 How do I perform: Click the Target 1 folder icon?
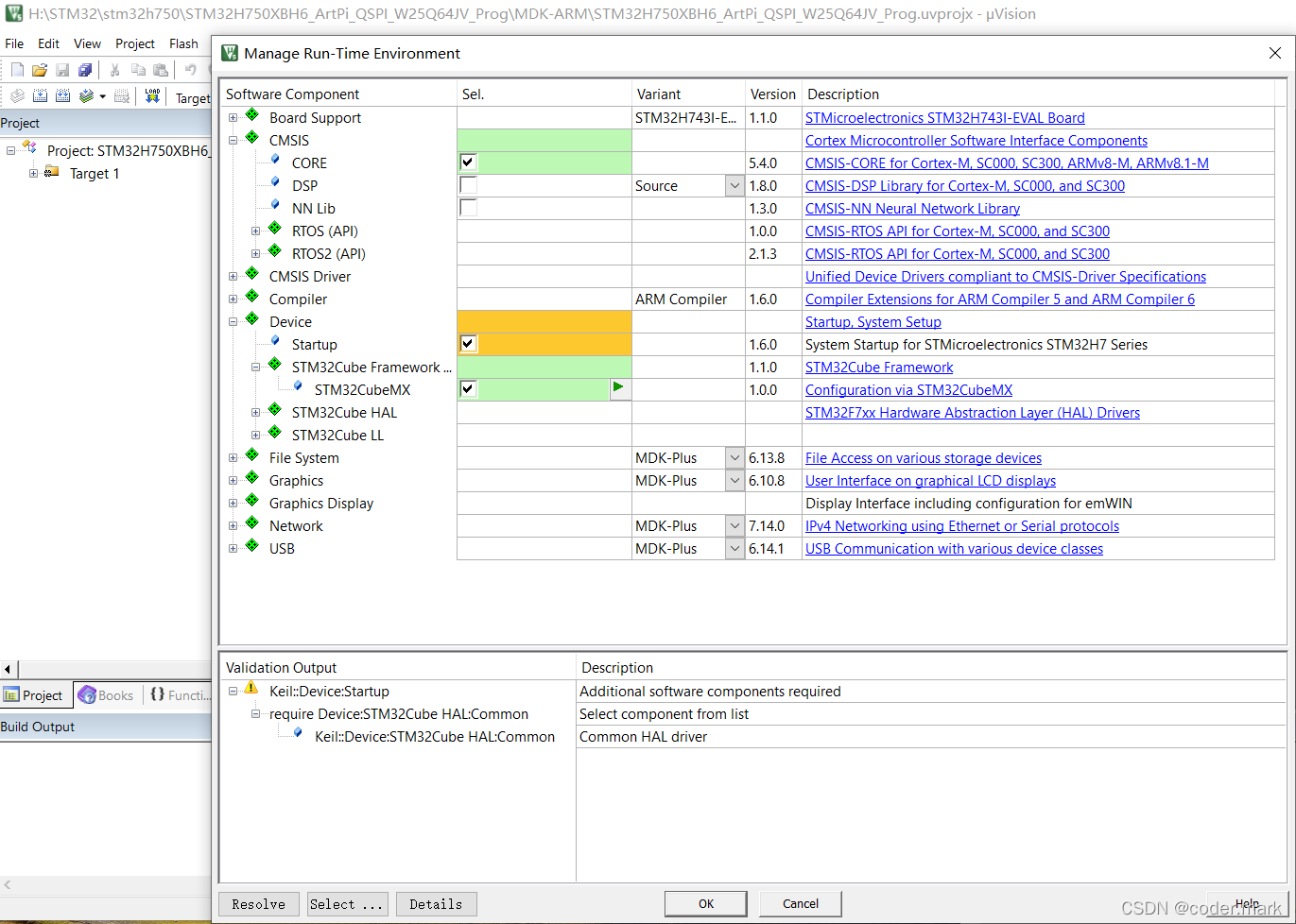tap(52, 172)
